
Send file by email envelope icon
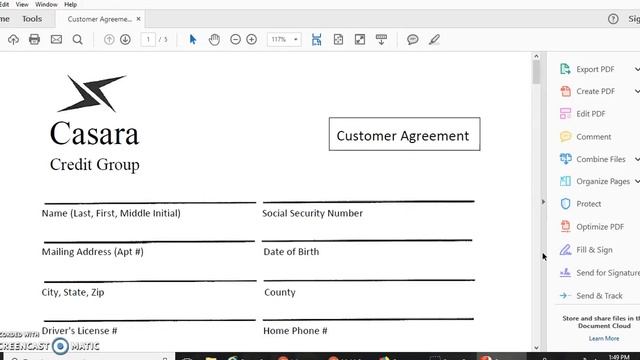56,39
